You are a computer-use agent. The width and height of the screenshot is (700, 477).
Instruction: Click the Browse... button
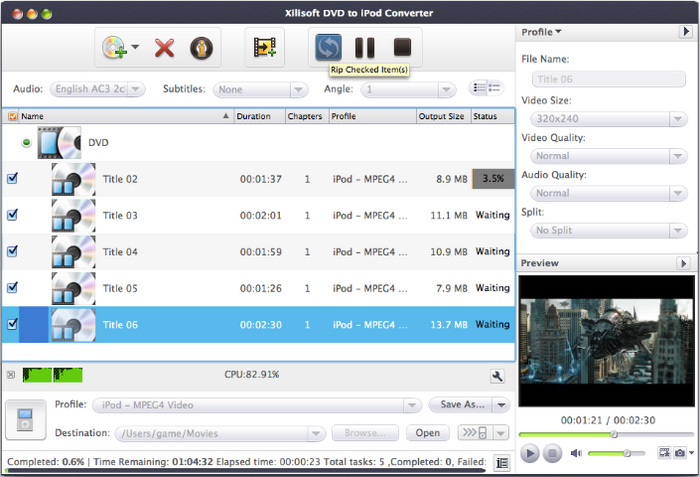[365, 433]
